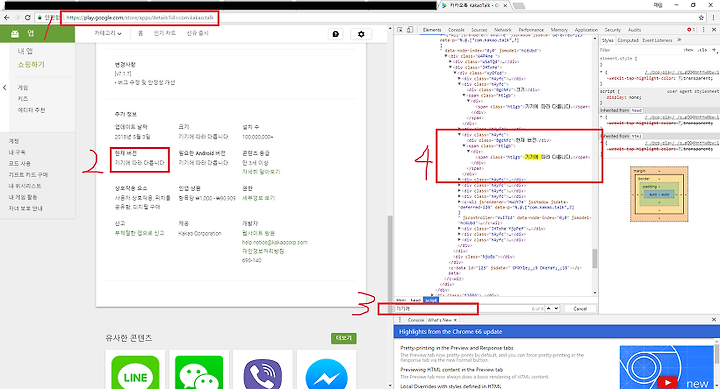This screenshot has width=720, height=389.
Task: Open the Event Listeners tab
Action: click(657, 40)
